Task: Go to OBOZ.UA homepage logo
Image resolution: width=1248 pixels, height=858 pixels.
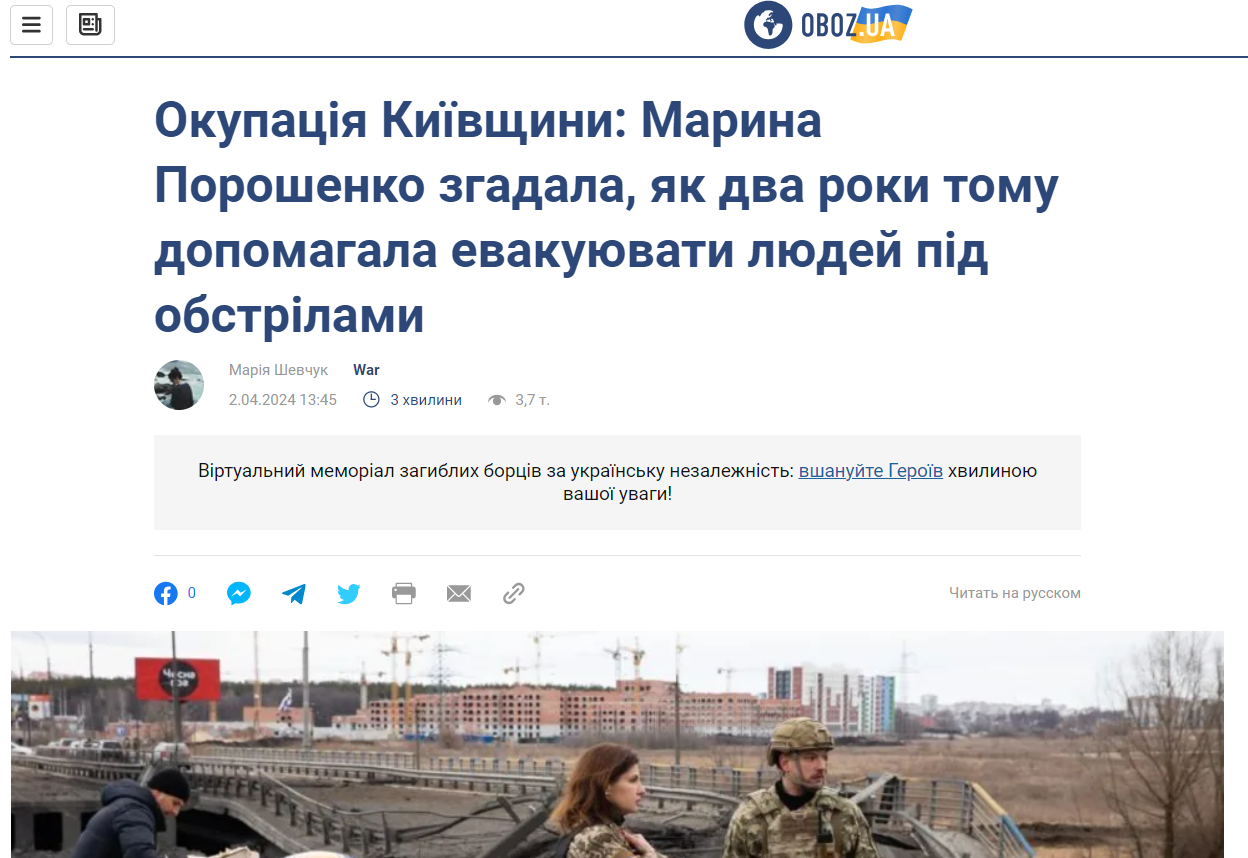Action: [828, 25]
